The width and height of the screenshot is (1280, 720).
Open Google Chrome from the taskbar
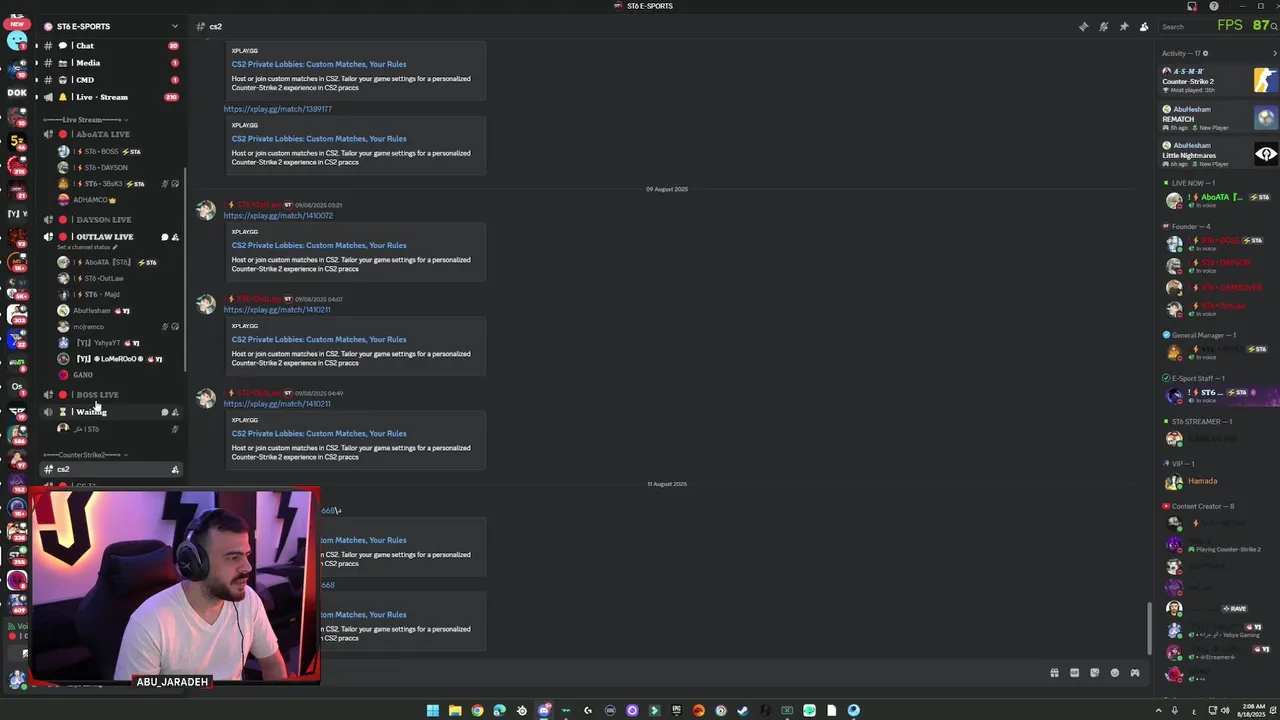click(477, 711)
